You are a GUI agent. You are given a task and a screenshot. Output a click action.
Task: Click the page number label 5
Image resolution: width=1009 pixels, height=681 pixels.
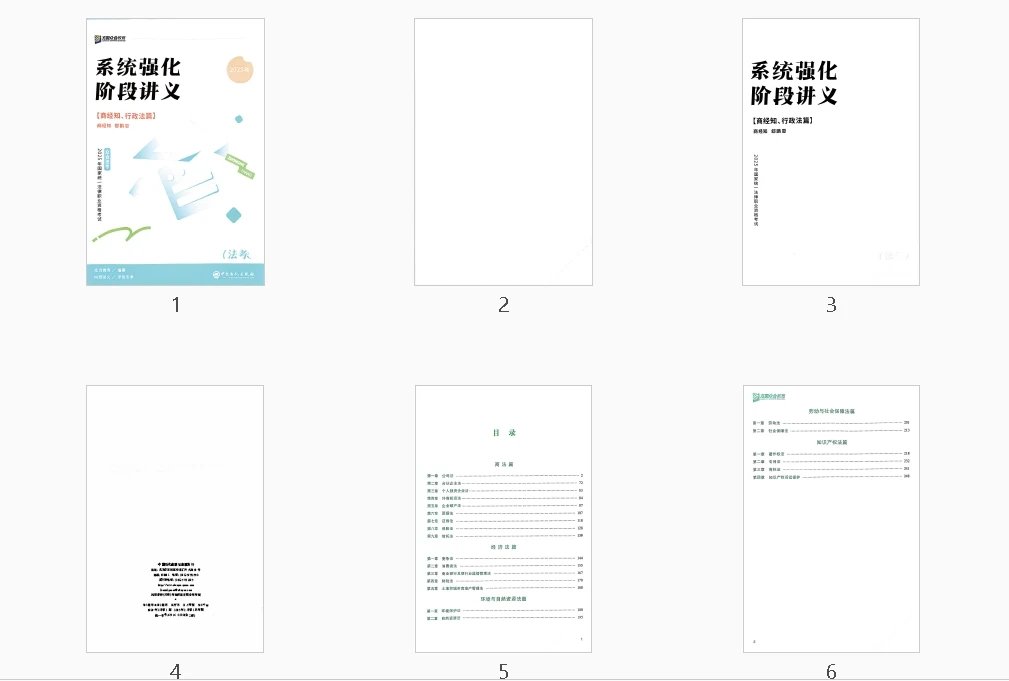tap(503, 672)
